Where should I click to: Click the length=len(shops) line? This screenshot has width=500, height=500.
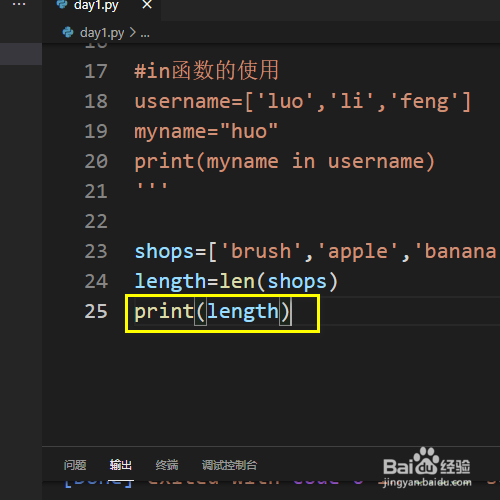[236, 282]
